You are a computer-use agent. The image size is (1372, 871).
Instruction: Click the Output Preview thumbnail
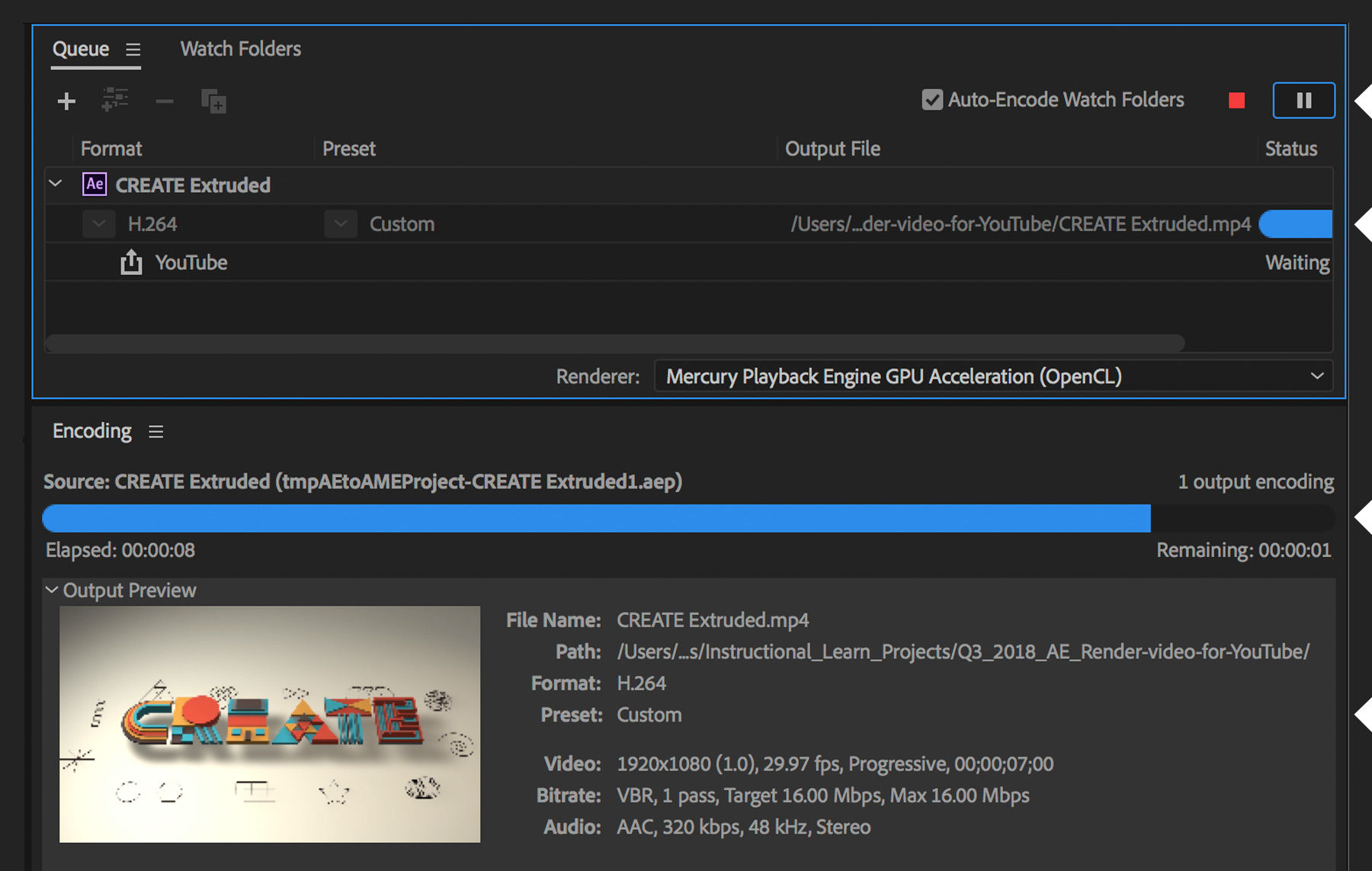tap(270, 724)
